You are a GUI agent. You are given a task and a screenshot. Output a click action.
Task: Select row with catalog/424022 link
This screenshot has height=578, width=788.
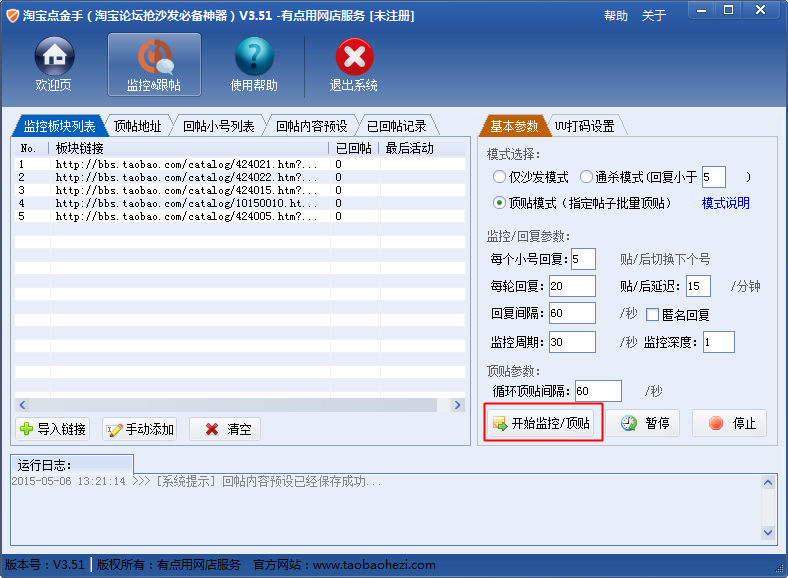(240, 177)
